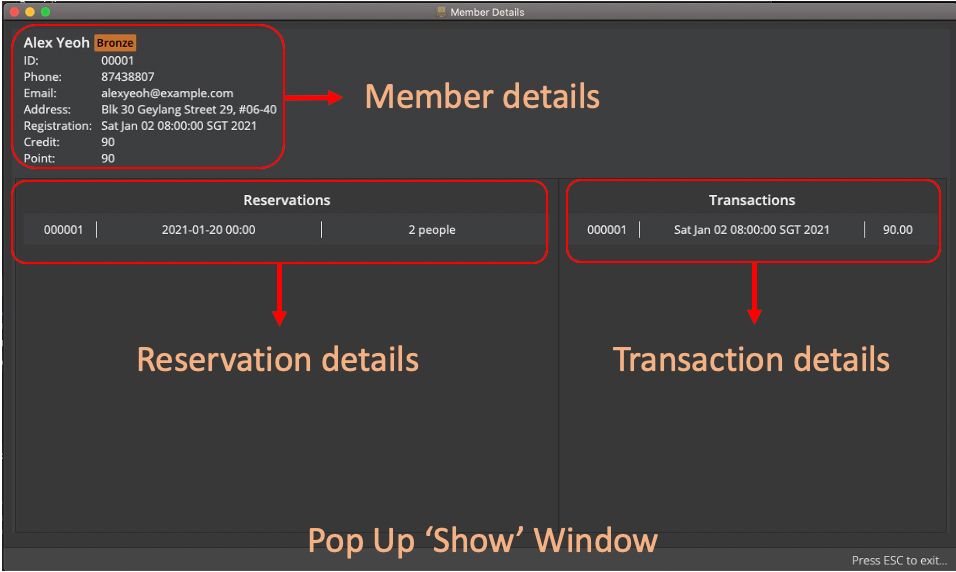Click the 2 people reservation cell
Image resolution: width=956 pixels, height=572 pixels.
[x=431, y=230]
